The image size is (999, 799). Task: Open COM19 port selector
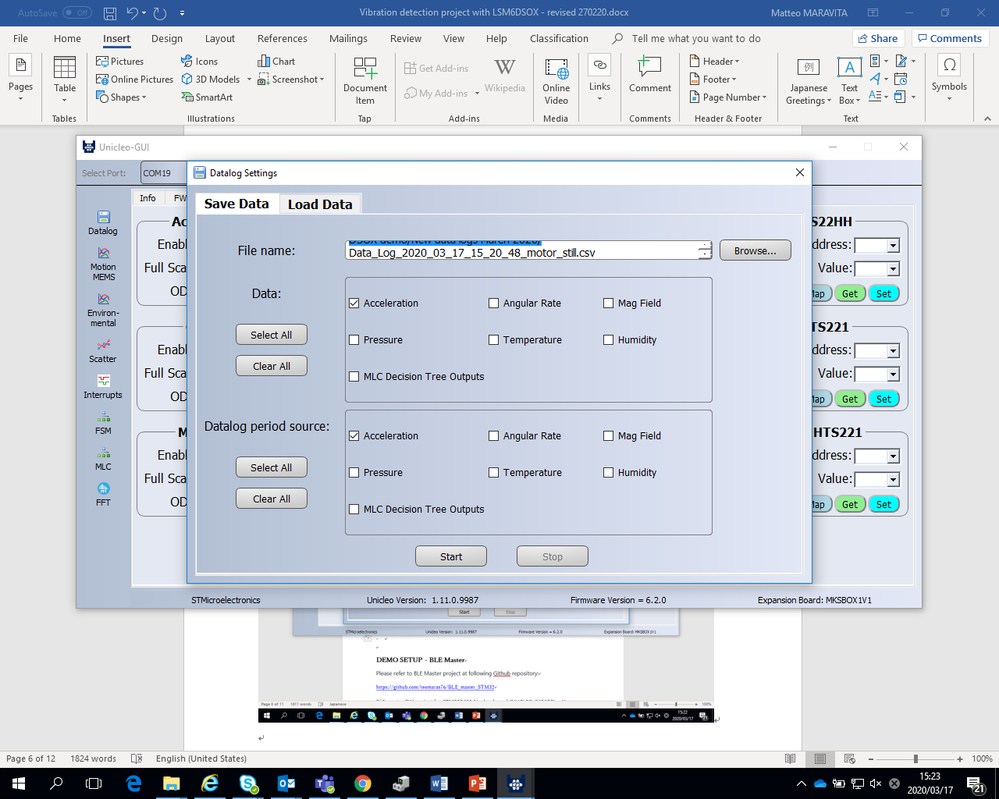[x=163, y=173]
